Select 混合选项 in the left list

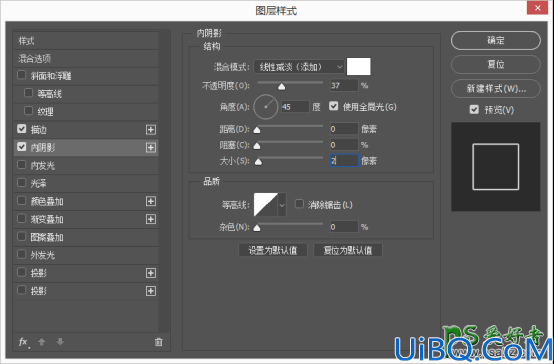(86, 59)
